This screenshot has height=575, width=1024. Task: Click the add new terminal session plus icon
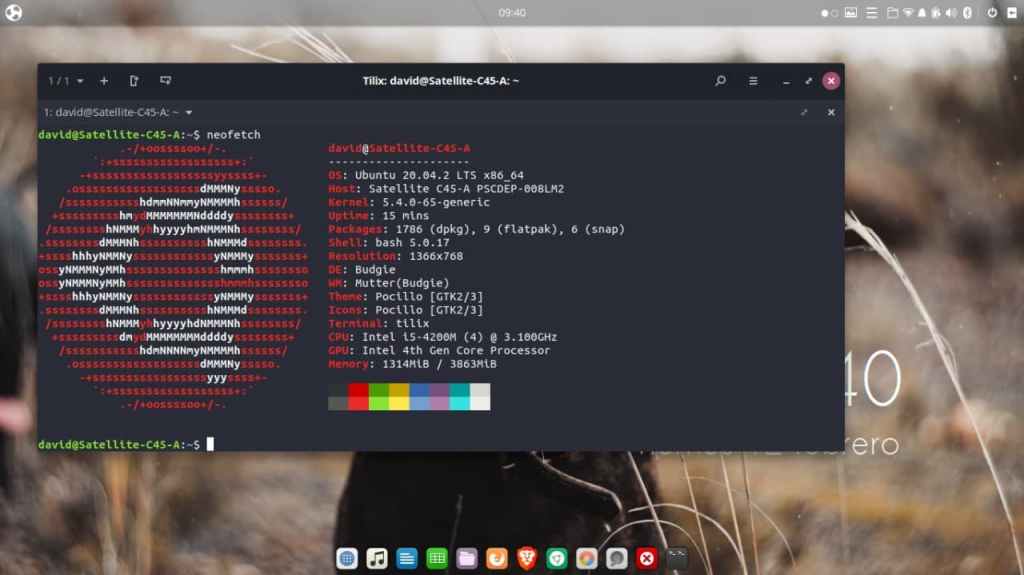104,81
